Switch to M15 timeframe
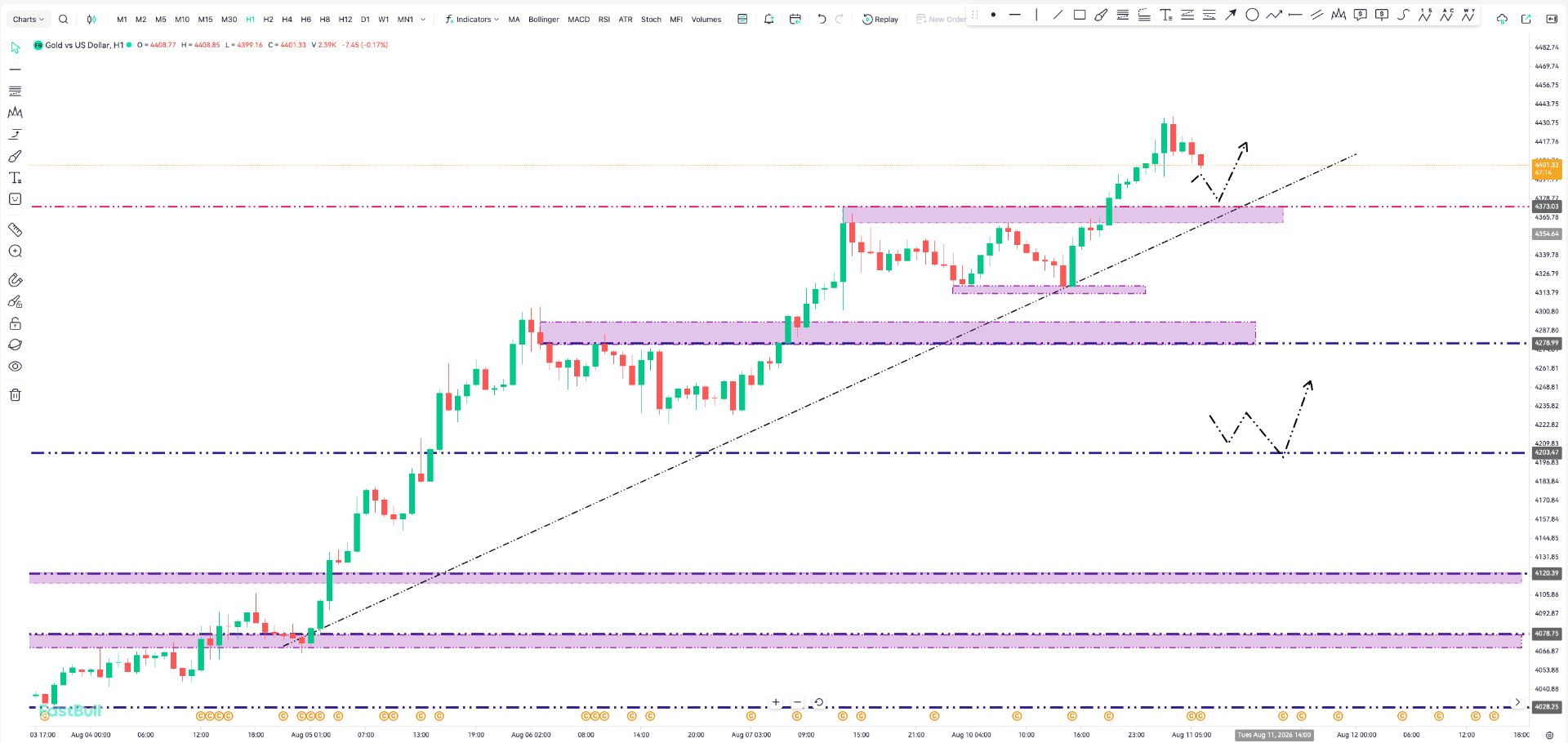1568x743 pixels. tap(205, 19)
